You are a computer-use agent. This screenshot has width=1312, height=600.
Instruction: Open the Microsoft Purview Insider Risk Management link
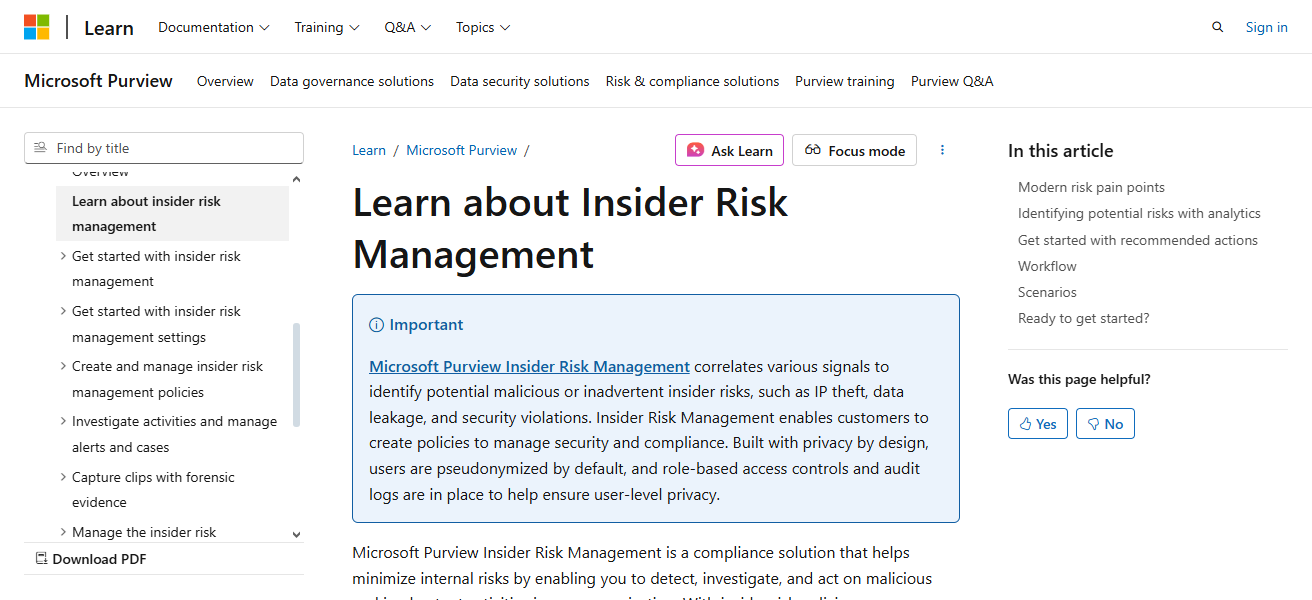click(529, 366)
